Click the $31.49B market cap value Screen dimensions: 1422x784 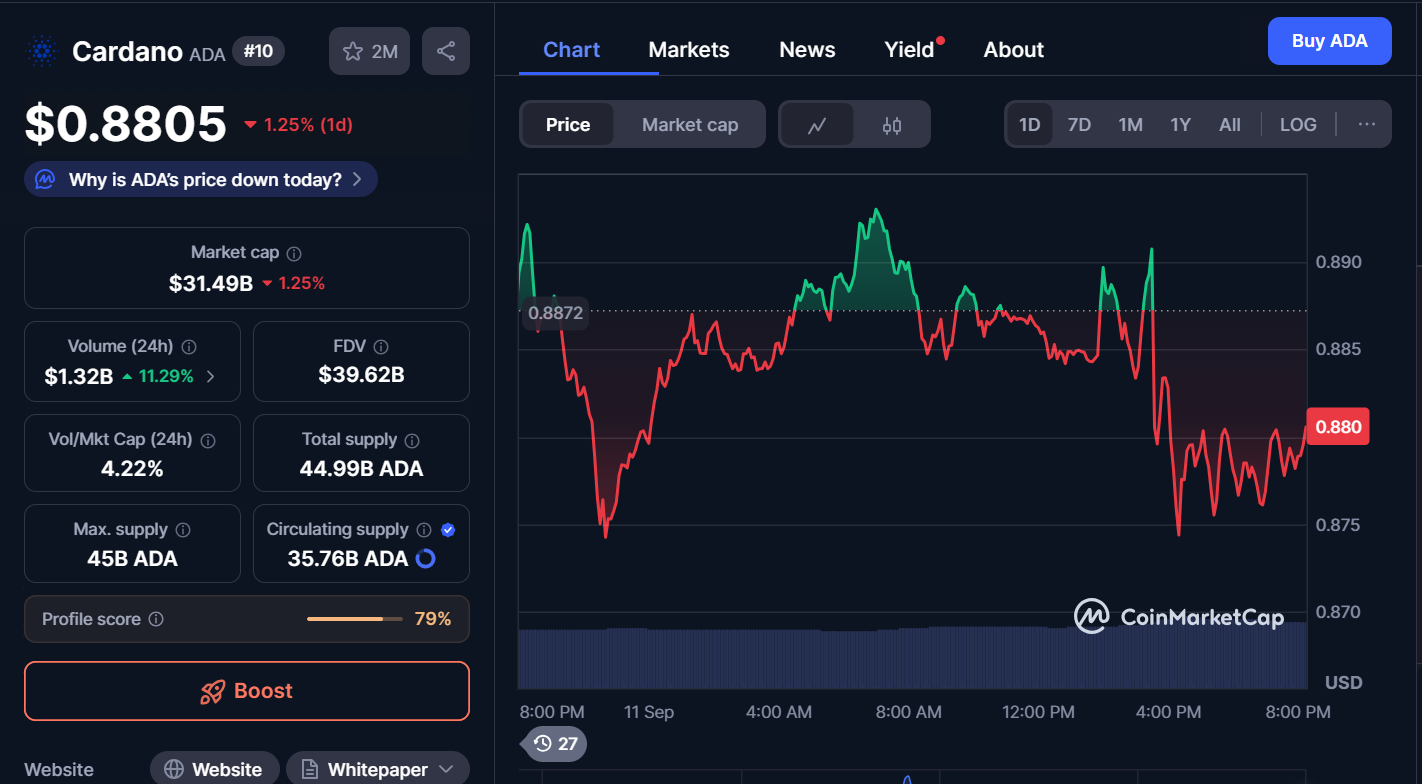[x=211, y=283]
